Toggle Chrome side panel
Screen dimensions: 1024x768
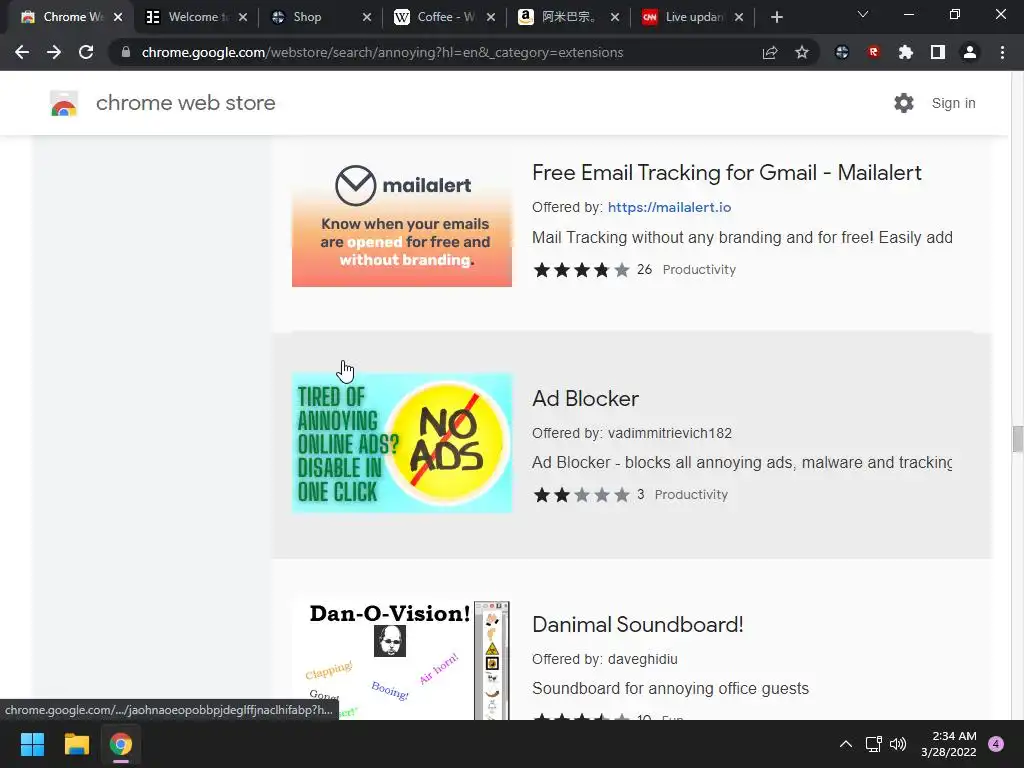[x=938, y=52]
